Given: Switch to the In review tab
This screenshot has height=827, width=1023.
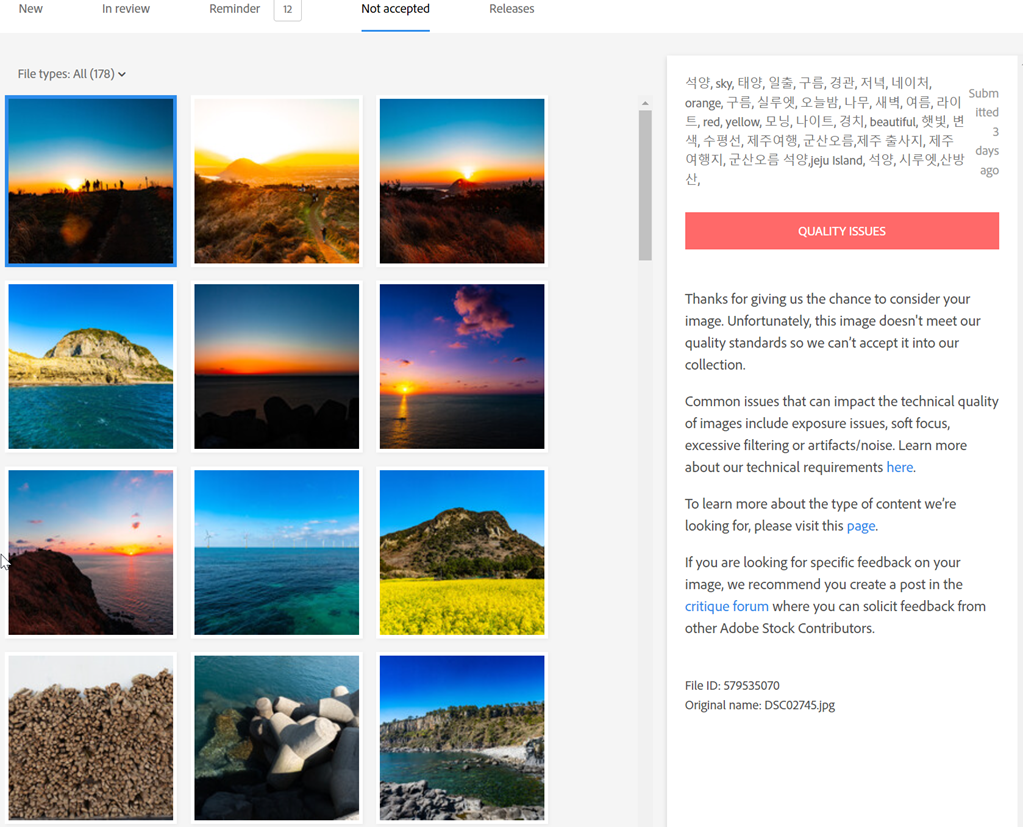Looking at the screenshot, I should pos(126,9).
